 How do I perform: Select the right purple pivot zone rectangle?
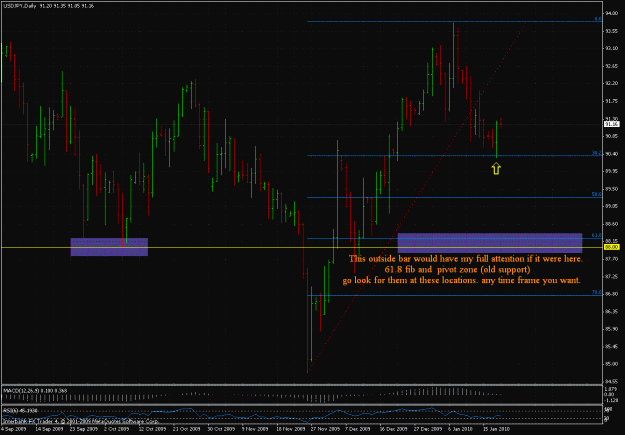point(490,243)
